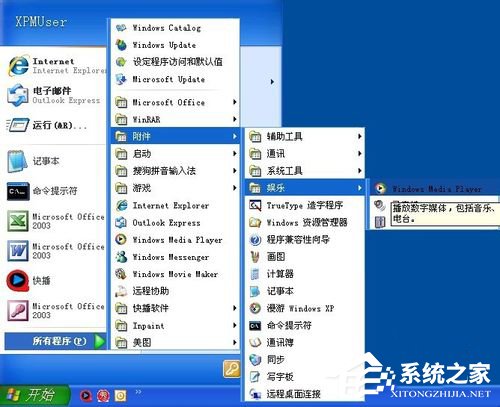Launch Microsoft Office Excel 2003 icon

pos(18,221)
